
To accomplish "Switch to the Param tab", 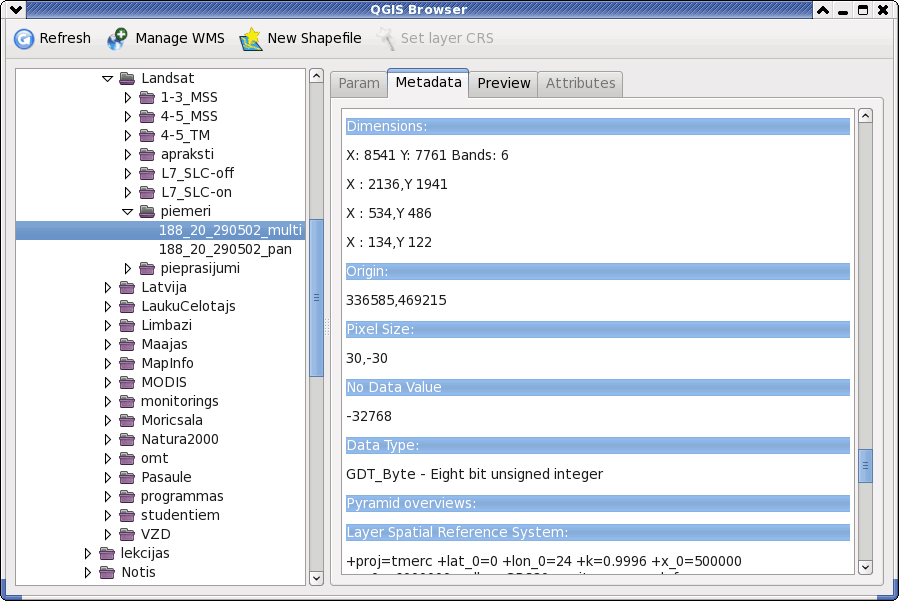I will [x=359, y=84].
